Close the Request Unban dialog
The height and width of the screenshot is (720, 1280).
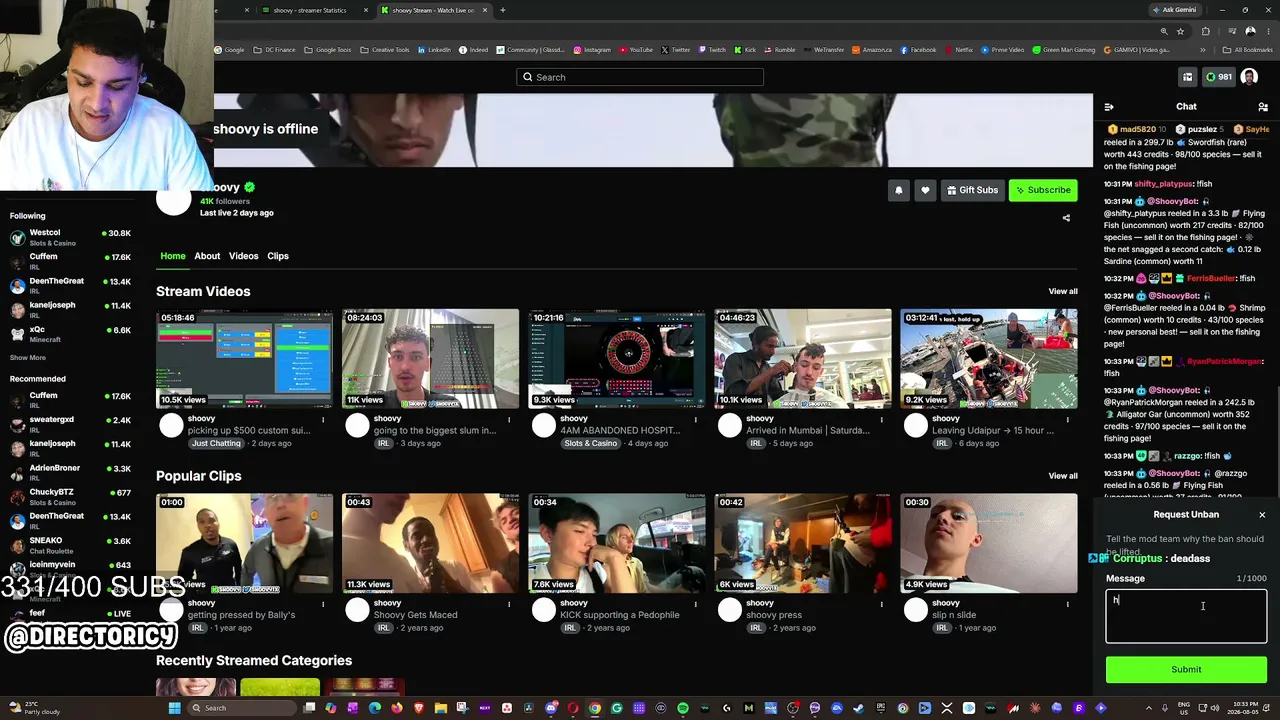tap(1262, 515)
